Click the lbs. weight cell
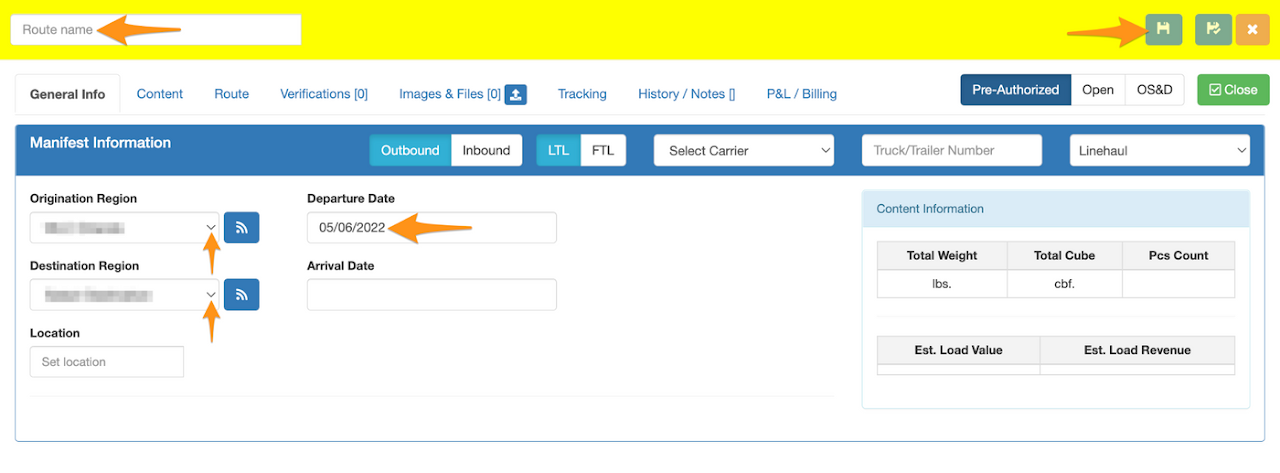This screenshot has width=1280, height=473. [x=942, y=284]
